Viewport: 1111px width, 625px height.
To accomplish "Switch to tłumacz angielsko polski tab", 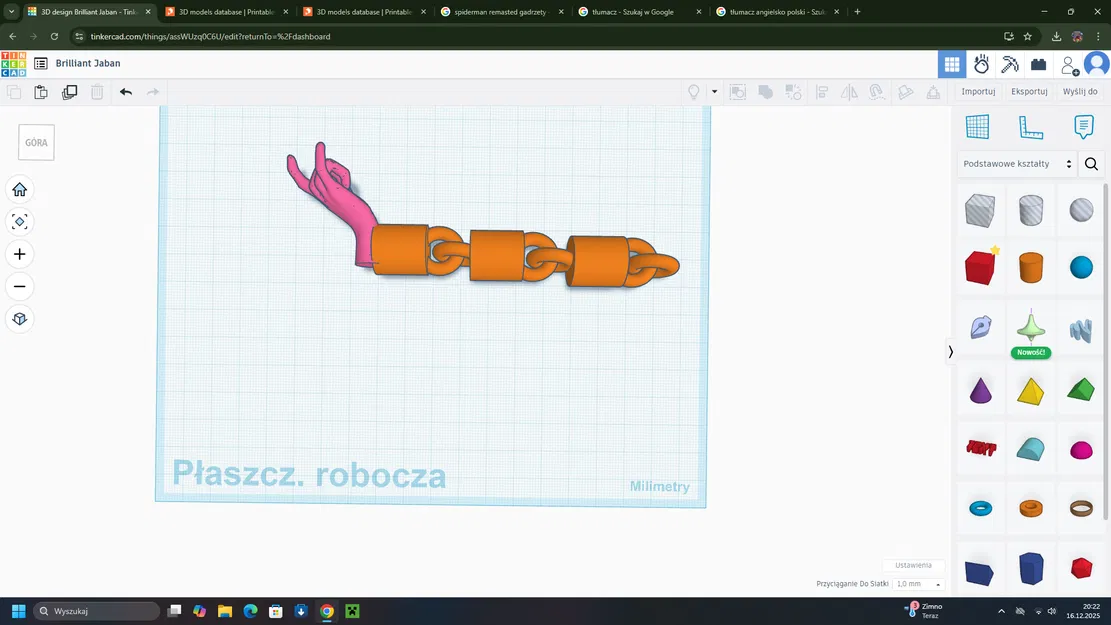I will tap(778, 12).
